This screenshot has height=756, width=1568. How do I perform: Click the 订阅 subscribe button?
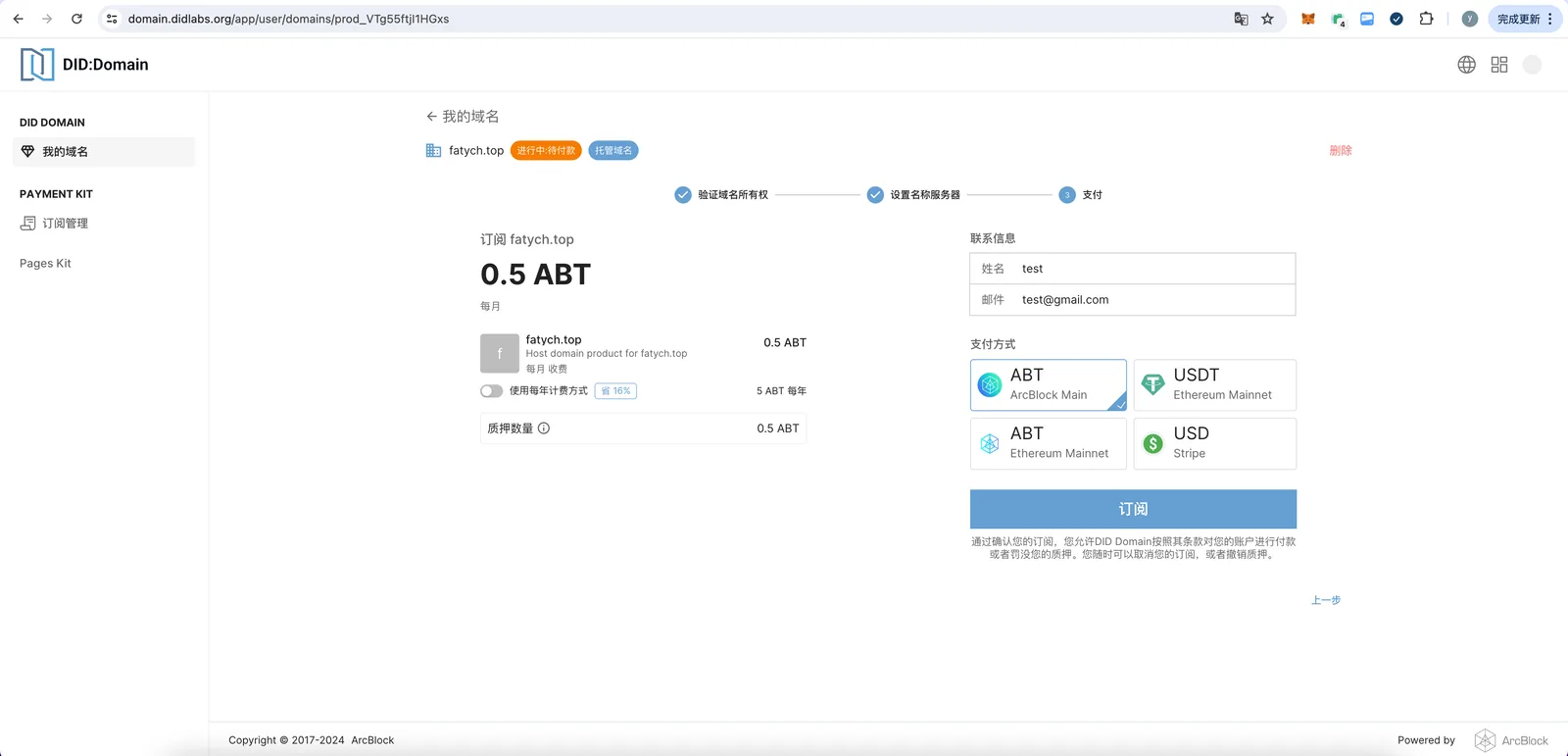(1133, 510)
